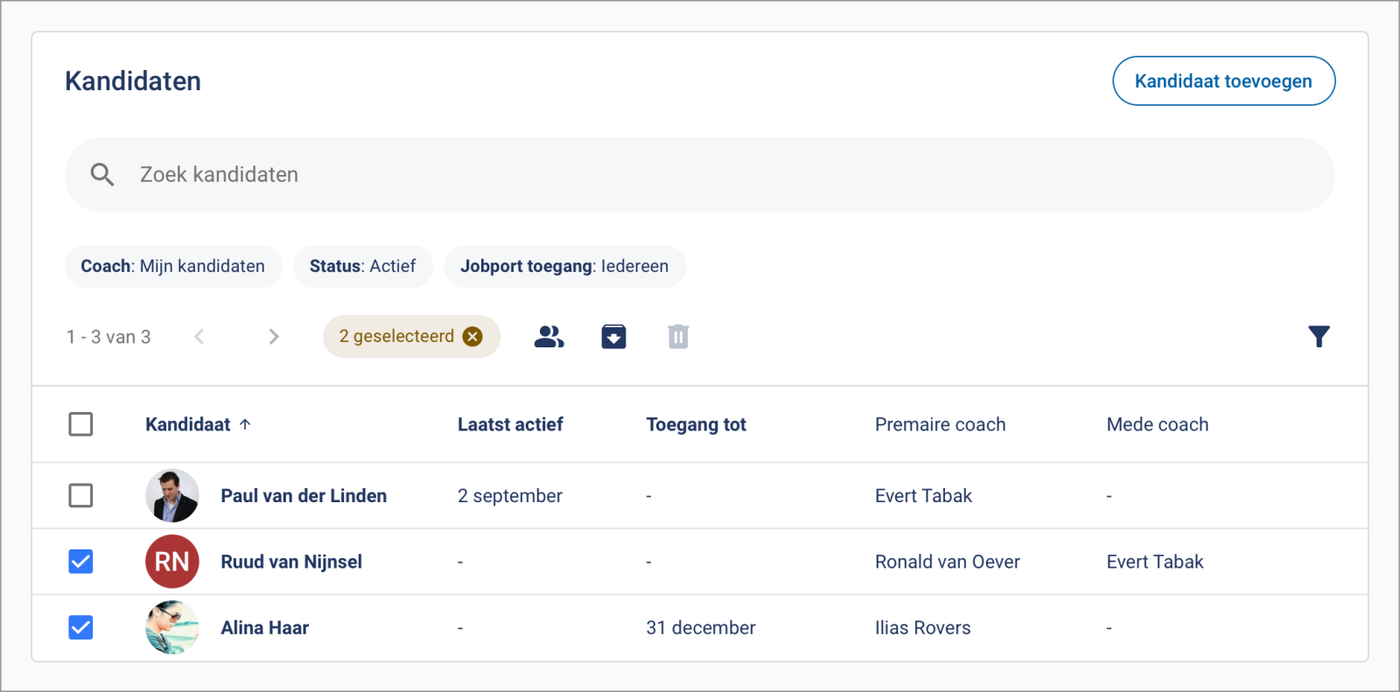
Task: Sort by Laatst actief column
Action: pyautogui.click(x=510, y=424)
